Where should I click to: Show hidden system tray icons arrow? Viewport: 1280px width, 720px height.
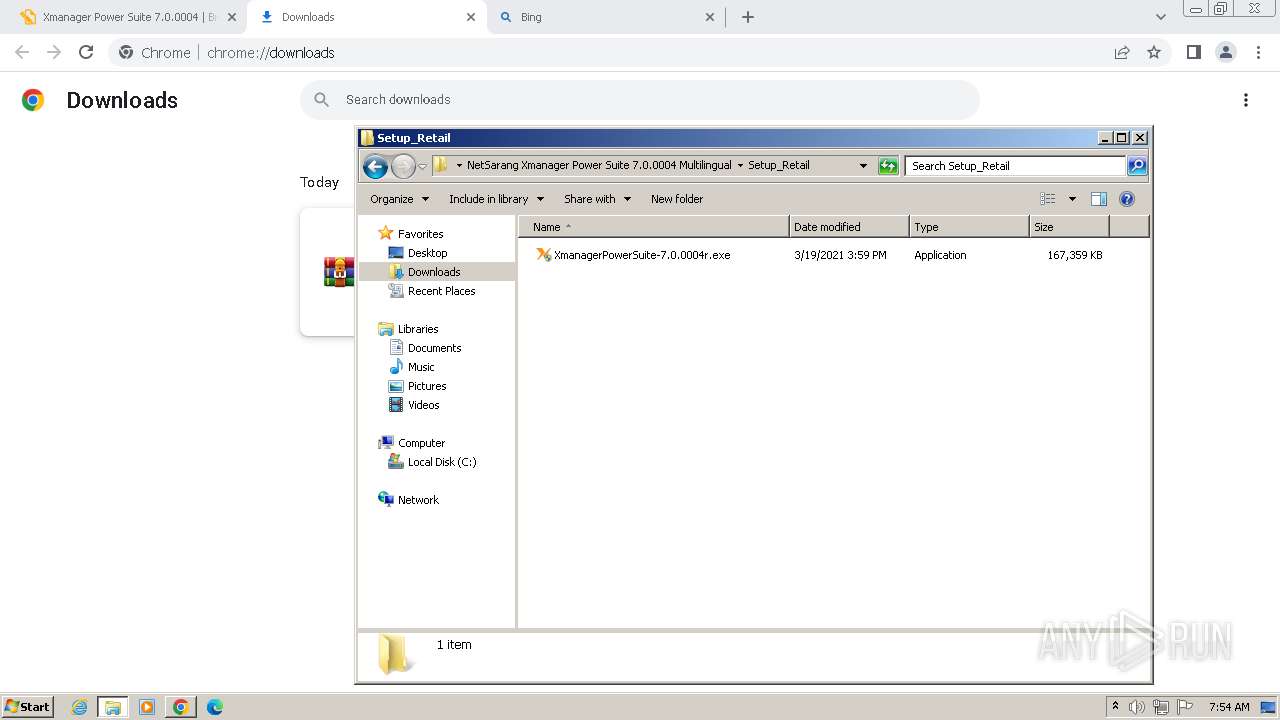[x=1115, y=707]
